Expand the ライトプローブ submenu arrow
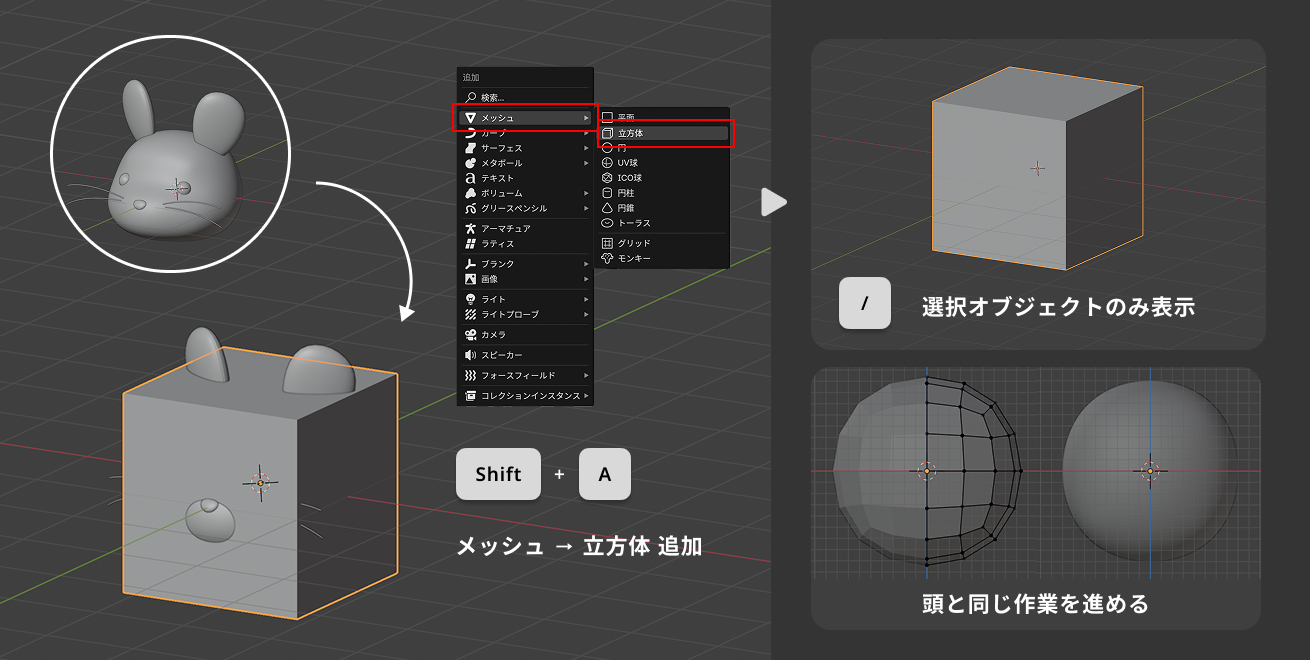Viewport: 1310px width, 660px height. (x=587, y=315)
